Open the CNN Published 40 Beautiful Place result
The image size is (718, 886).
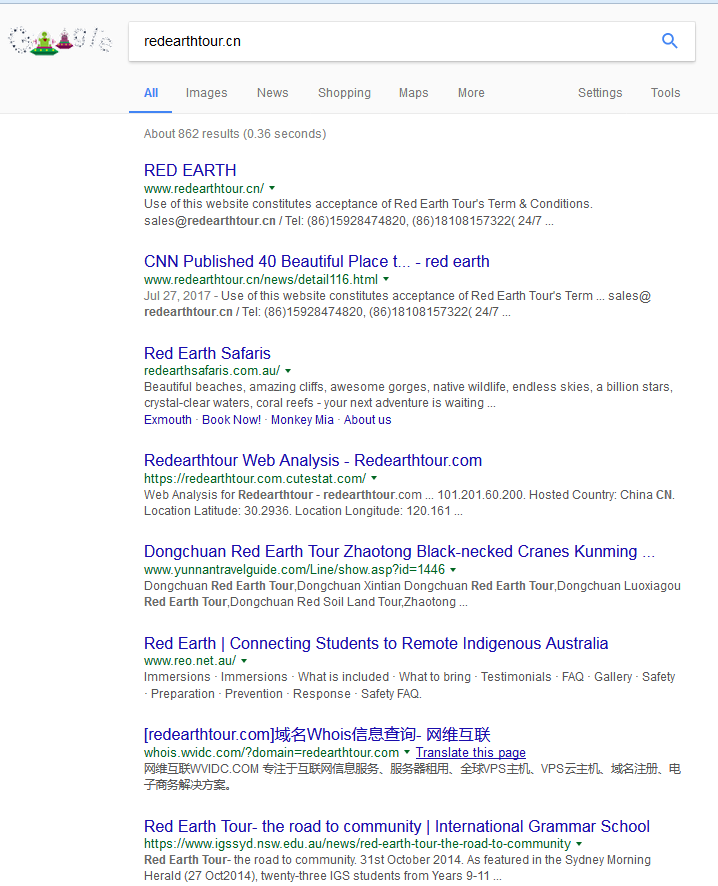[x=317, y=262]
